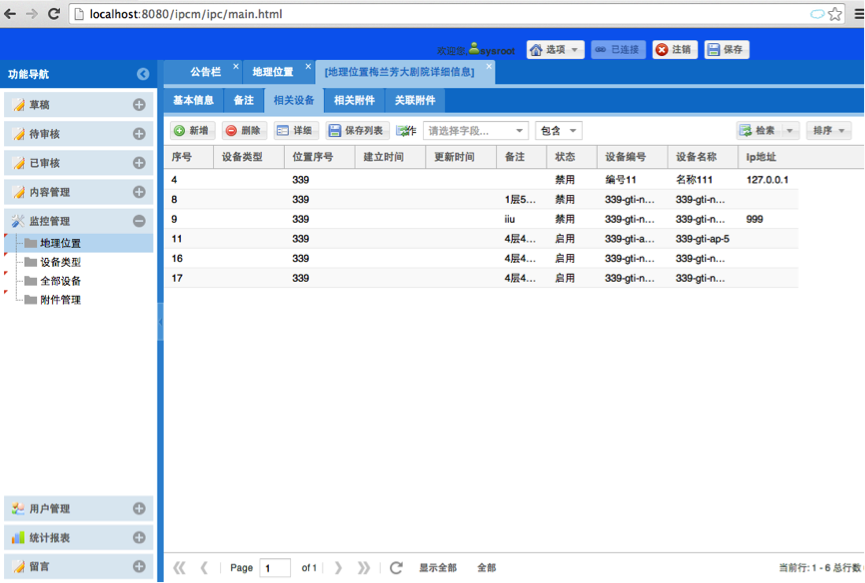Expand the 统计报表 section
The height and width of the screenshot is (583, 865).
pyautogui.click(x=139, y=537)
